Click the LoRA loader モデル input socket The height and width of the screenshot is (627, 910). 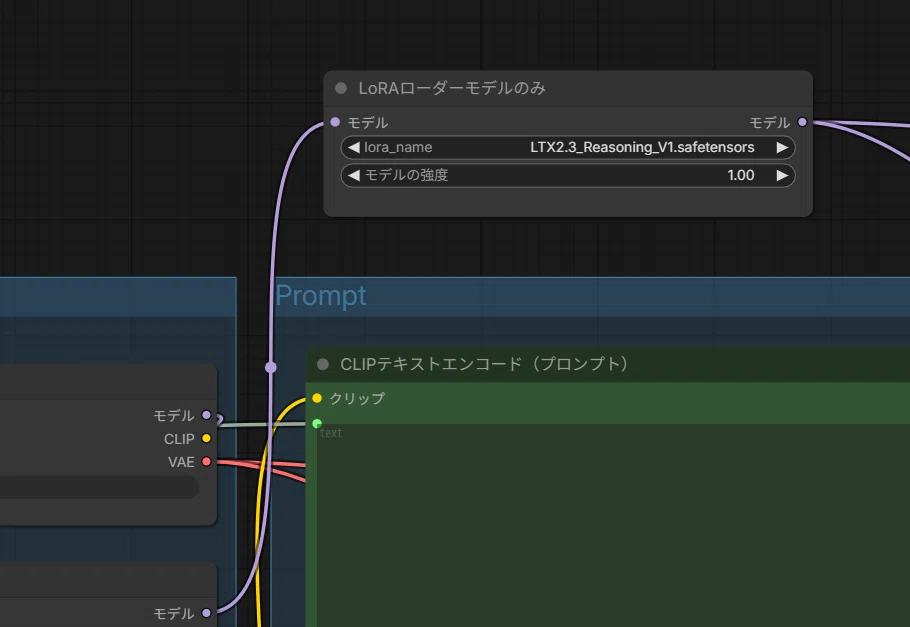coord(335,122)
